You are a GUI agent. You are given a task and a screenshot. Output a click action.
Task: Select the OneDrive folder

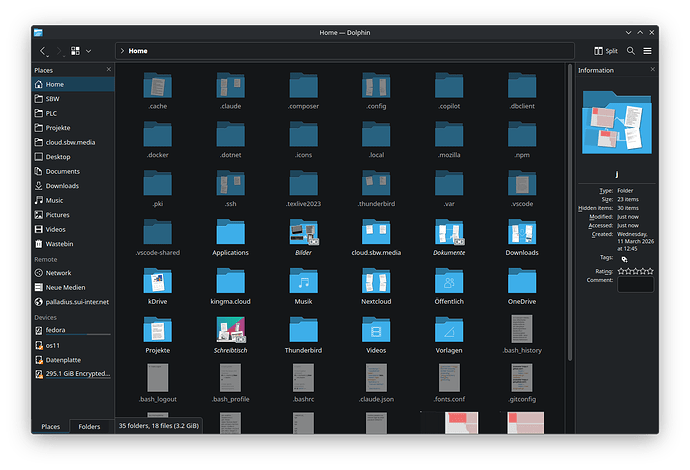tap(522, 286)
